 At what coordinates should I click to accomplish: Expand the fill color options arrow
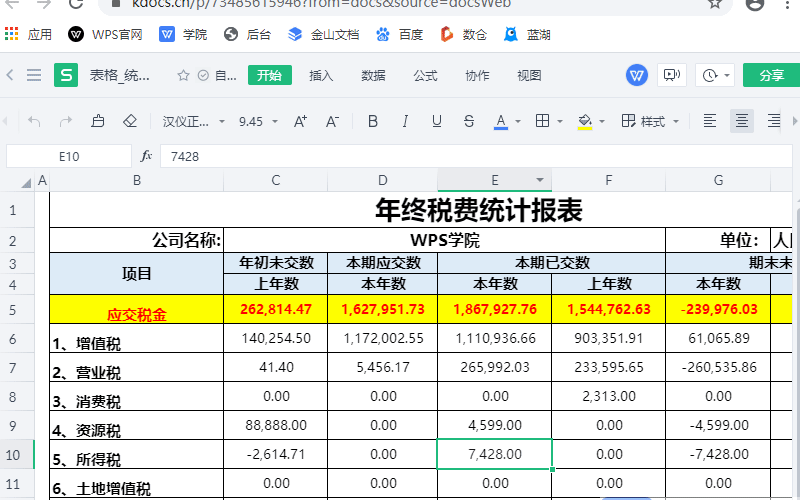pos(602,121)
